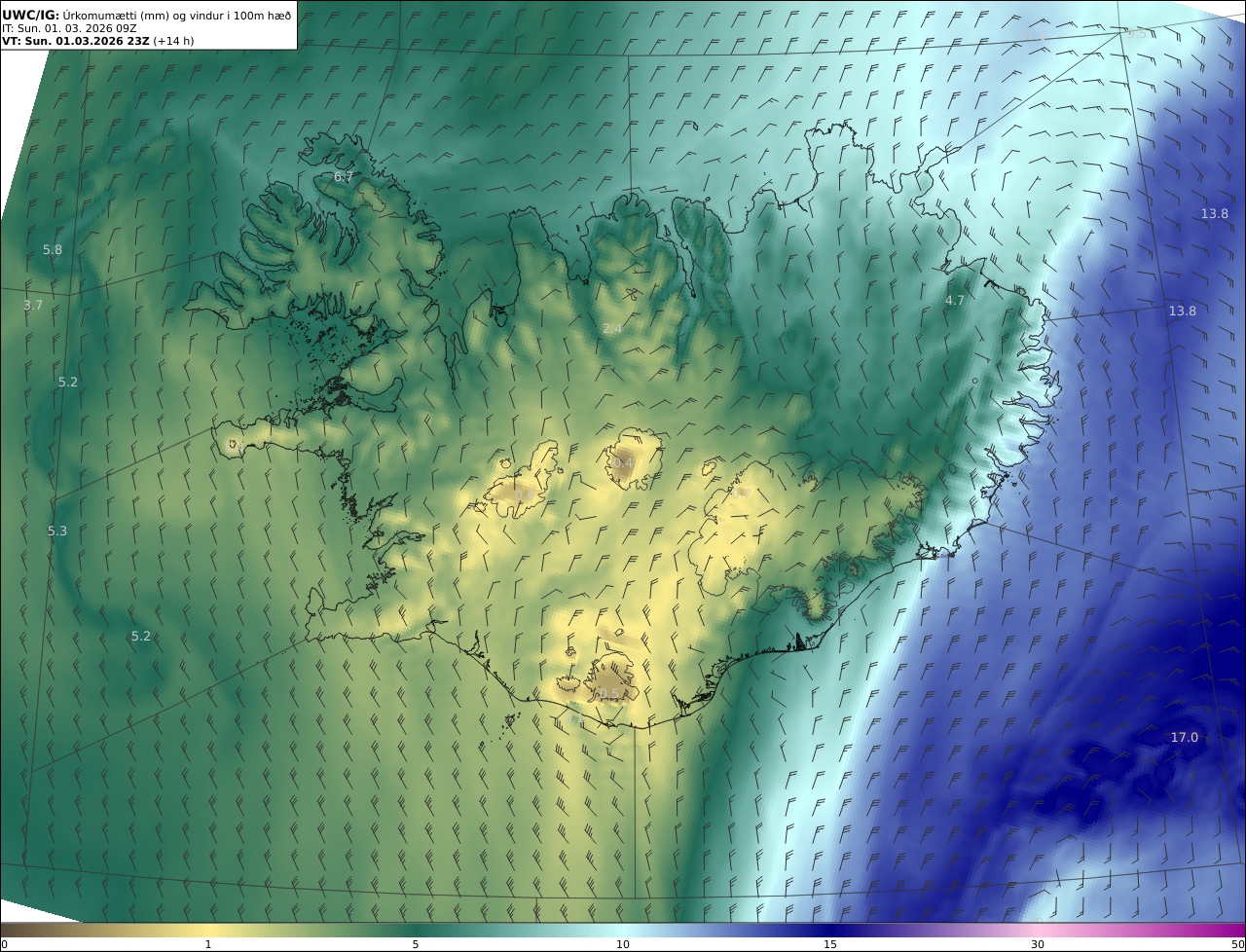Click the colorbar tick label 30
The image size is (1246, 952).
[1038, 944]
